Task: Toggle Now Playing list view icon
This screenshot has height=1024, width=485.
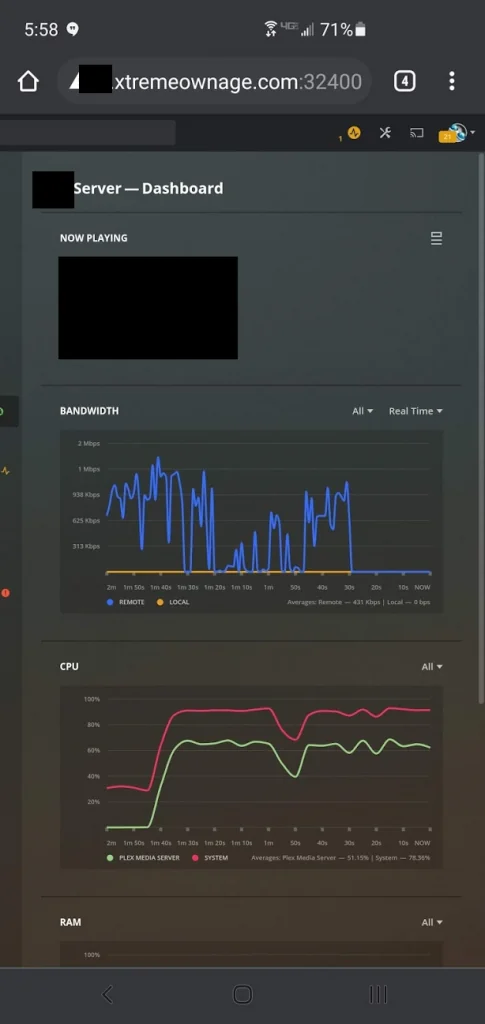Action: coord(437,238)
